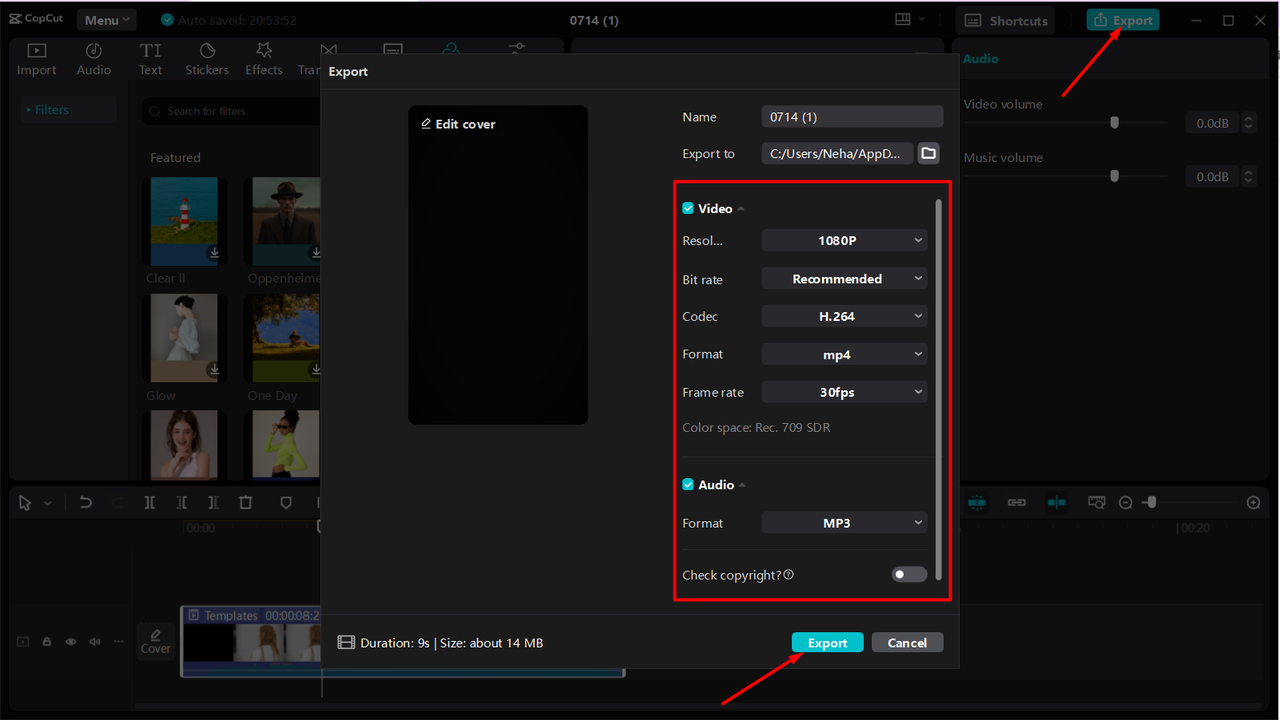Screen dimensions: 1280x720
Task: Click the Delete trash icon in timeline
Action: (246, 503)
